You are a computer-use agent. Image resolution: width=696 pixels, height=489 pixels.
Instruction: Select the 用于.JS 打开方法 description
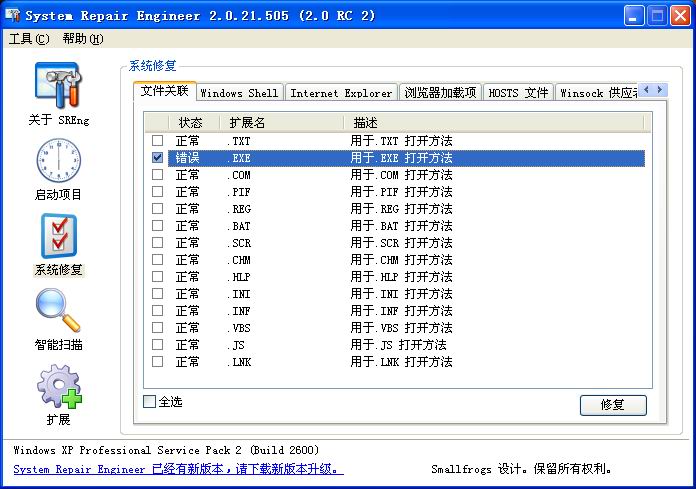coord(398,345)
